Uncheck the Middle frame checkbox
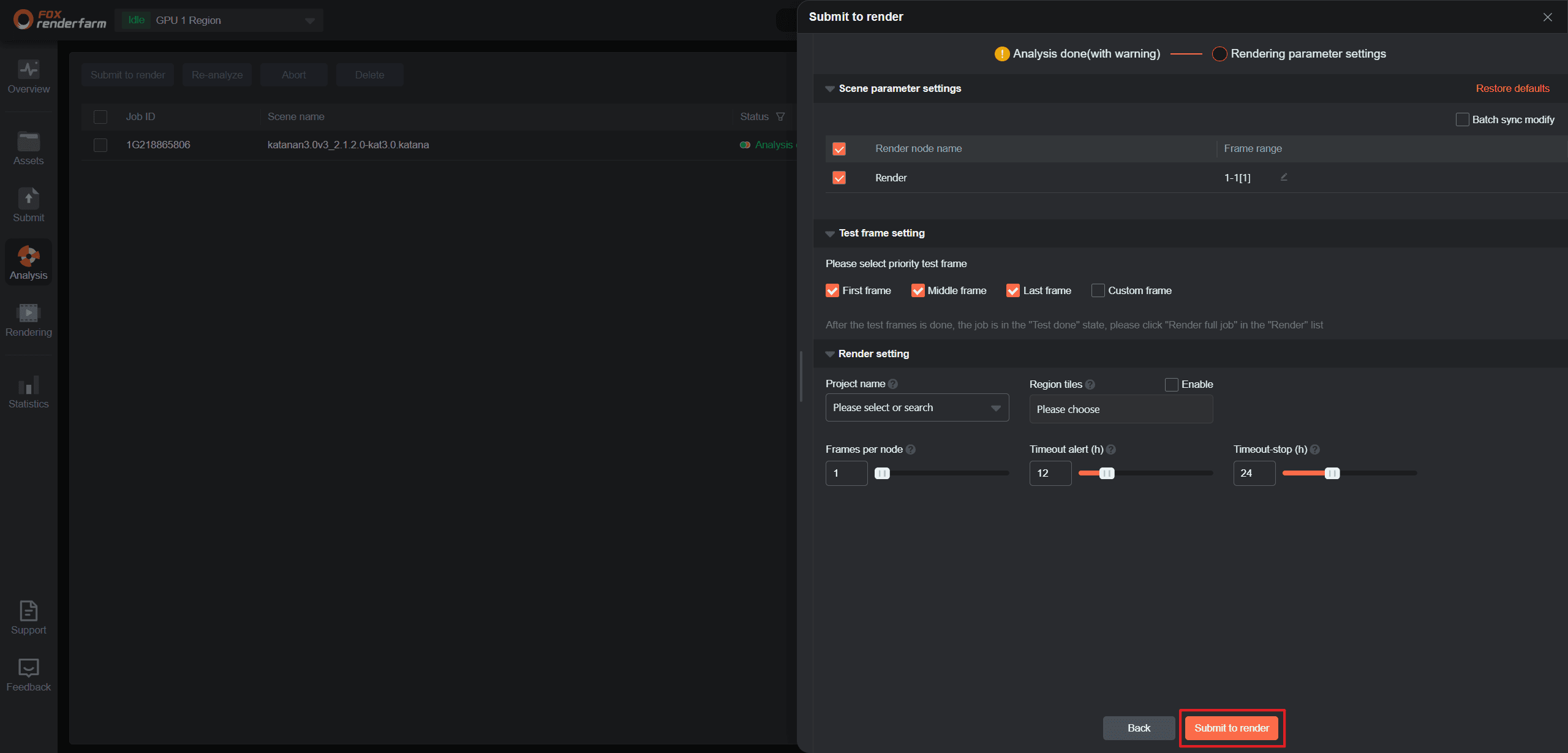The image size is (1568, 753). (918, 290)
